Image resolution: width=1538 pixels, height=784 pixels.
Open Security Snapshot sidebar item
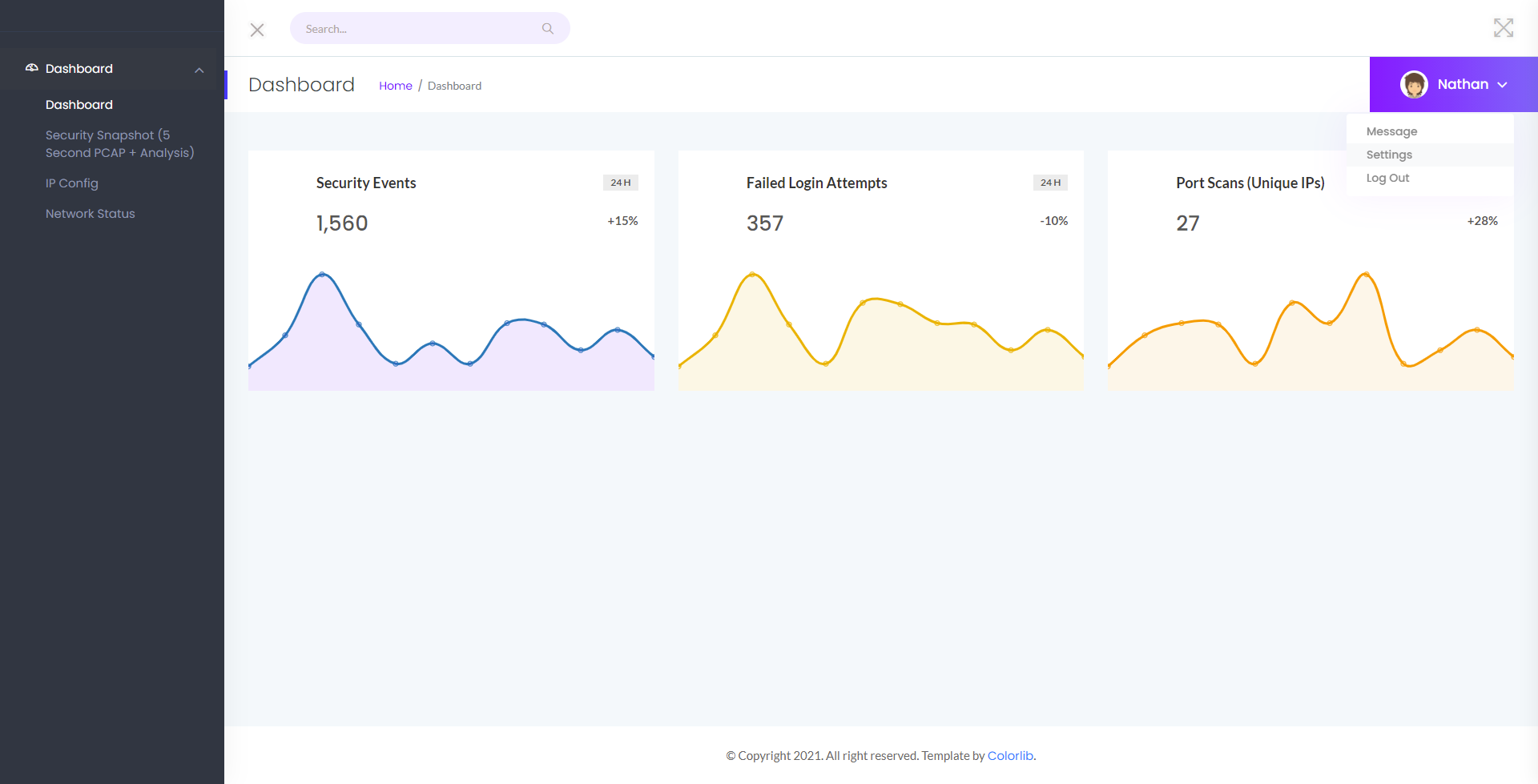click(119, 144)
